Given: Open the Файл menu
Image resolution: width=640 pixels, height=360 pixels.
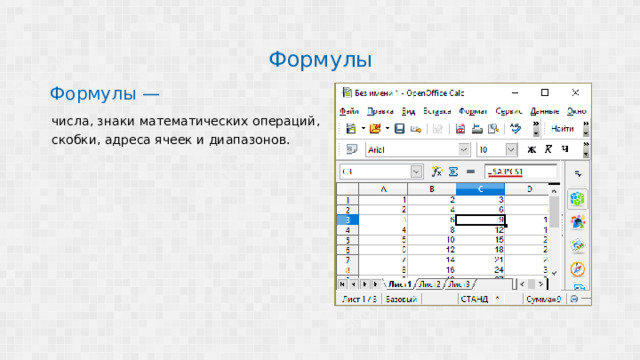Looking at the screenshot, I should (x=349, y=111).
